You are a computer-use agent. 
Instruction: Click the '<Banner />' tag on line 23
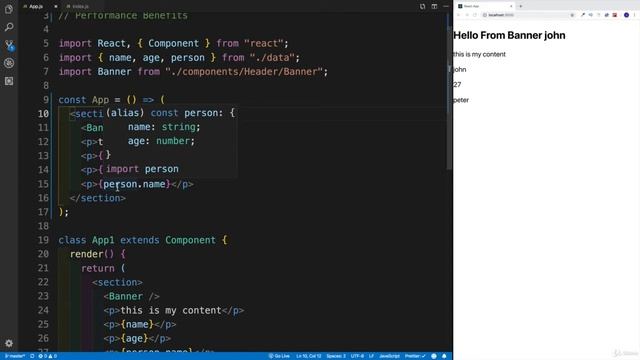click(x=131, y=296)
